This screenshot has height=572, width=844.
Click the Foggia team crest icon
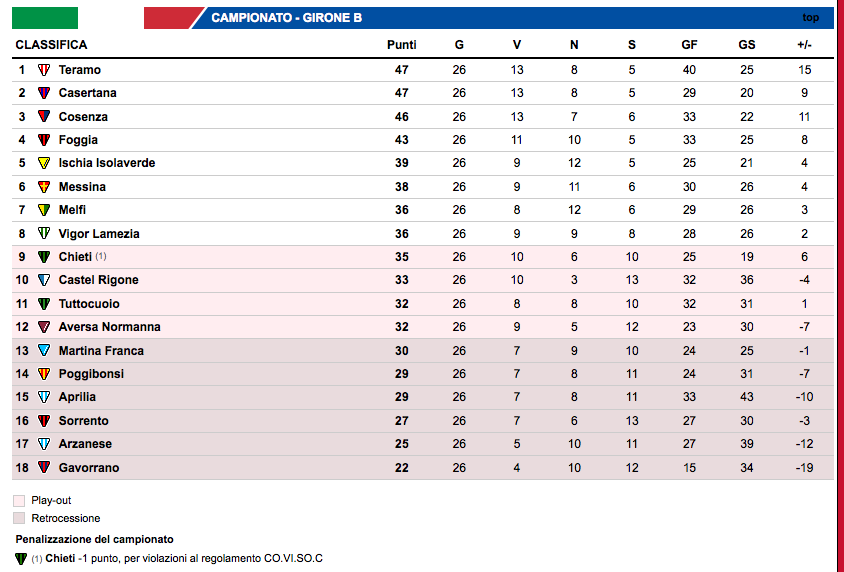click(x=44, y=140)
